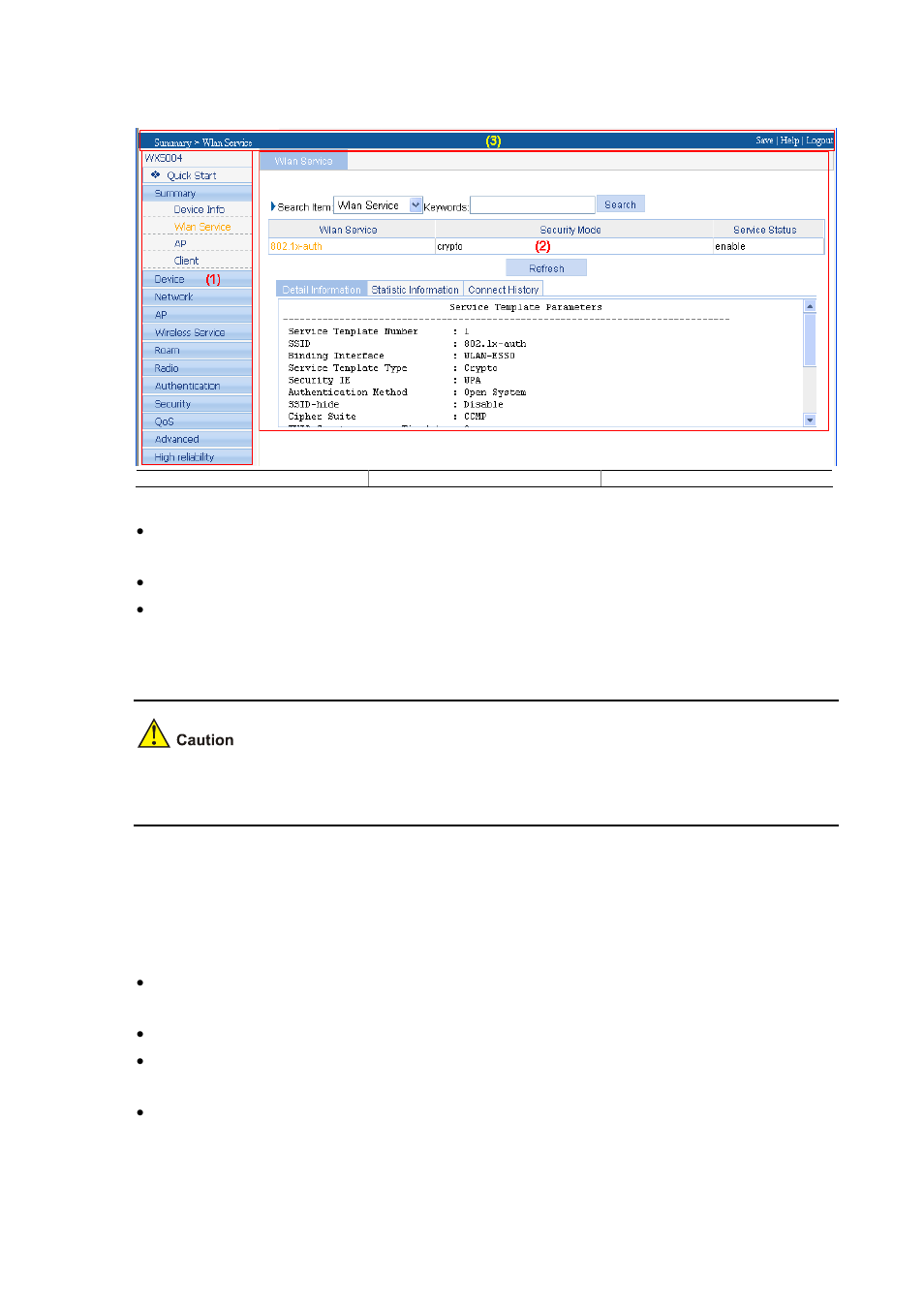Screen dimensions: 924x1308
Task: Open the Client item under Summary
Action: coord(186,261)
